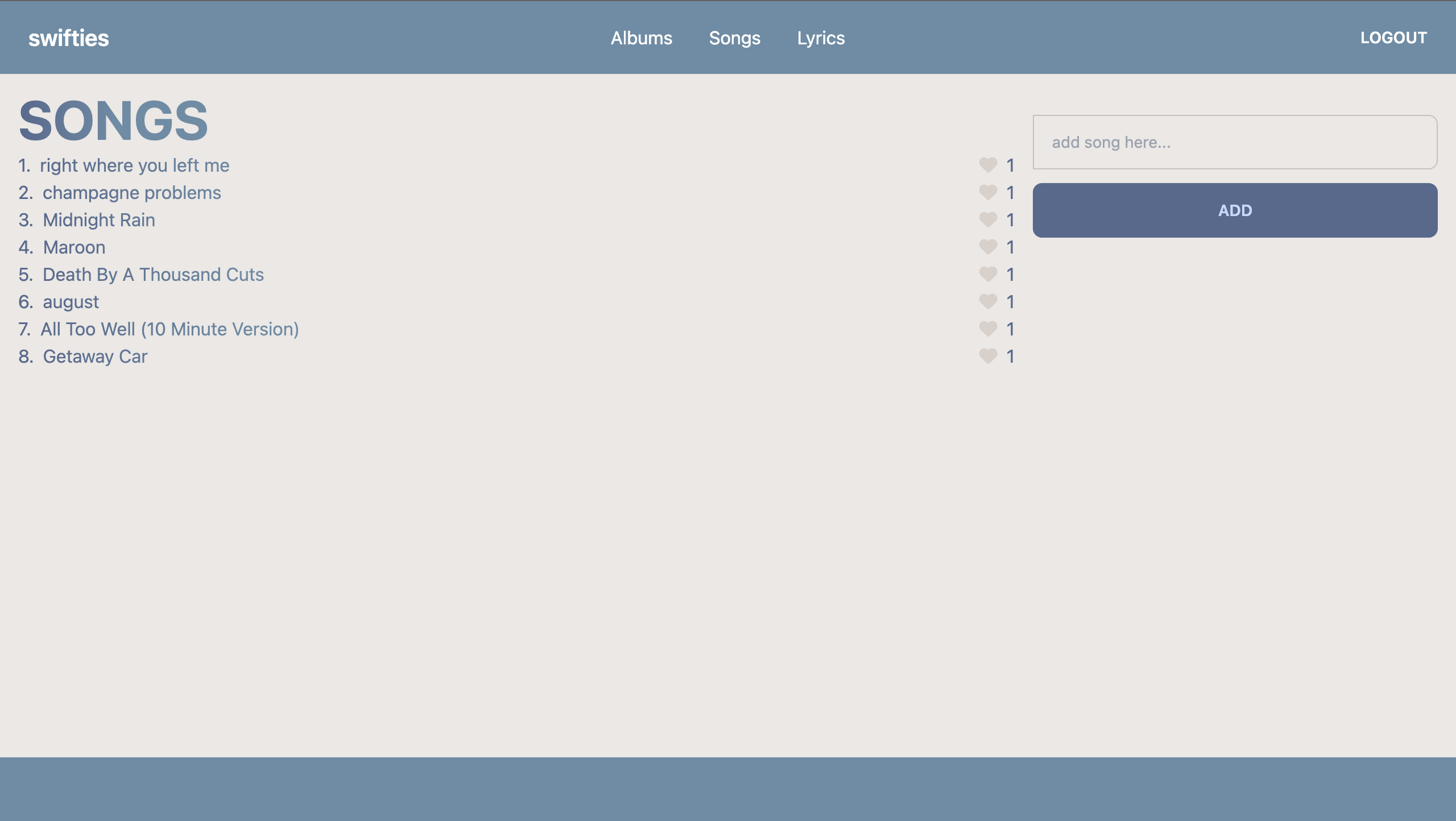The height and width of the screenshot is (821, 1456).
Task: Click Maroon's heart icon
Action: [x=987, y=247]
